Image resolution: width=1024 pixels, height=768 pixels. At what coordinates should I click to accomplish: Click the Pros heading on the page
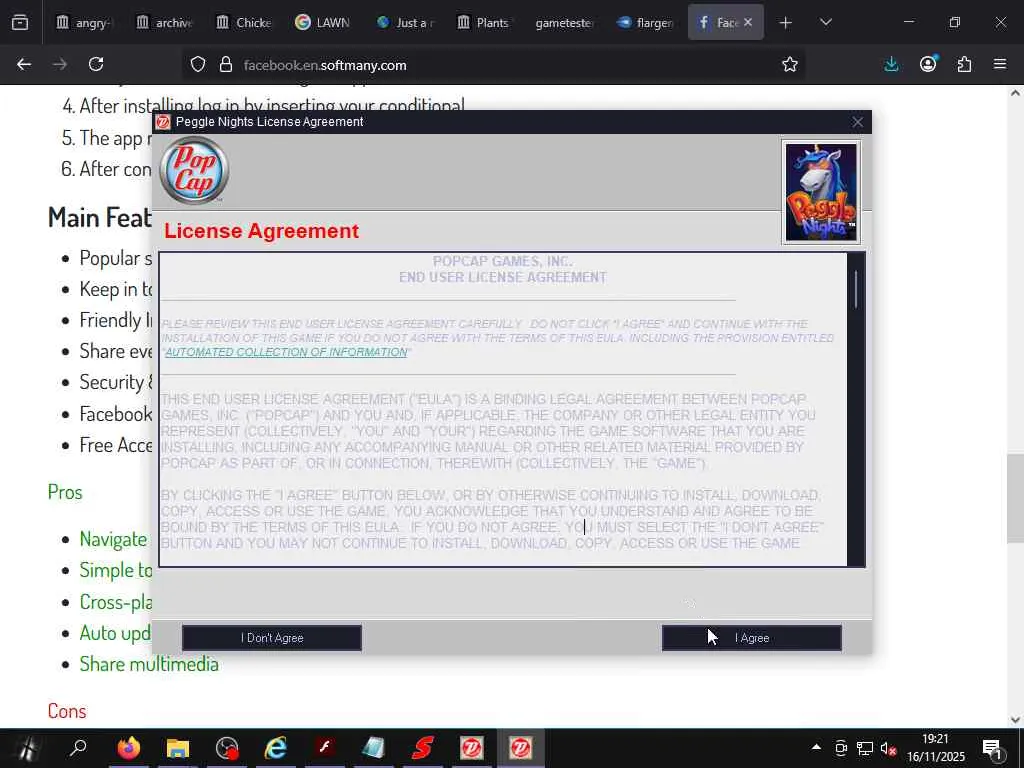tap(65, 492)
